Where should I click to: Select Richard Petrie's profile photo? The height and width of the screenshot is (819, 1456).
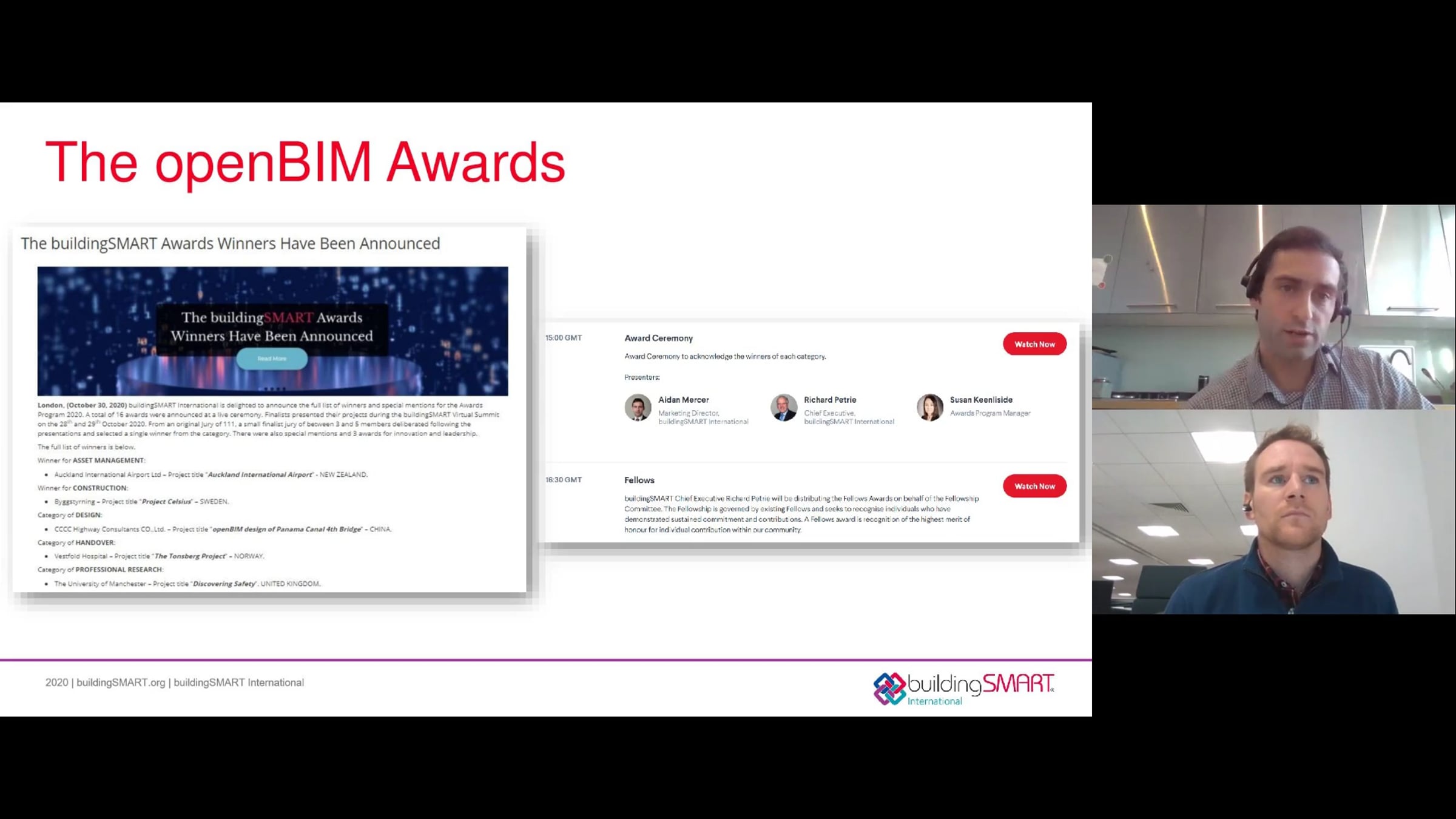(x=783, y=407)
